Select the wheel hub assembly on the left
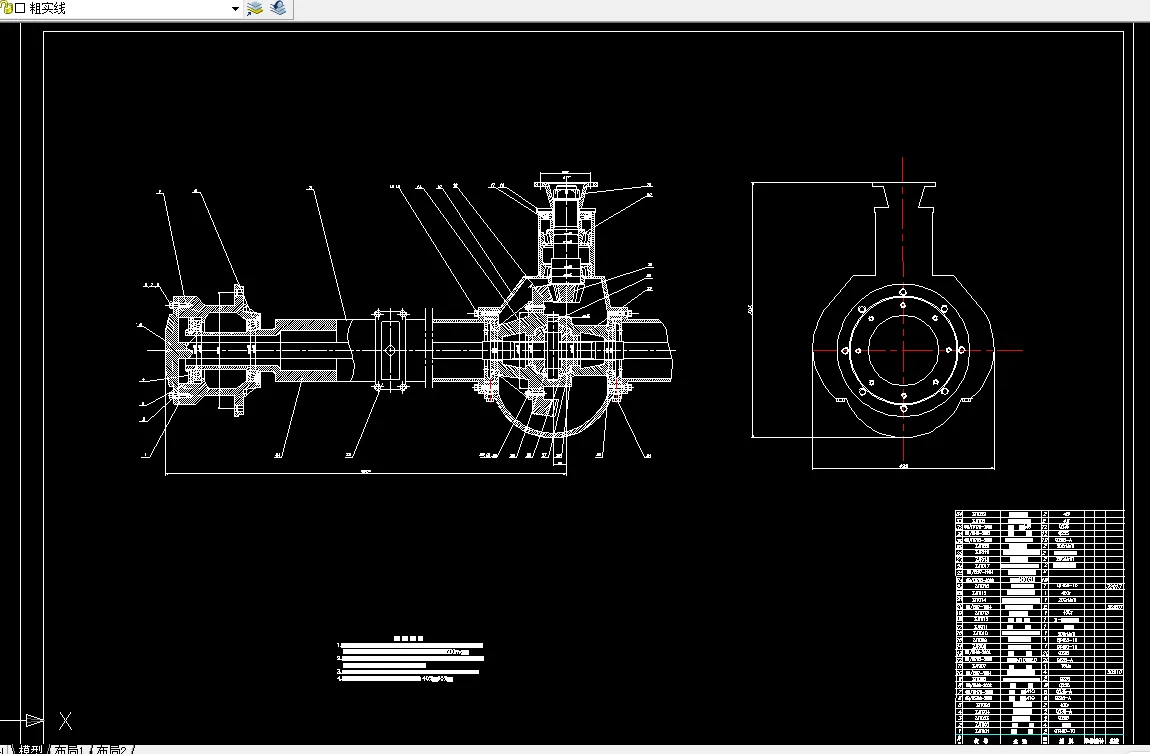This screenshot has width=1150, height=754. 213,351
